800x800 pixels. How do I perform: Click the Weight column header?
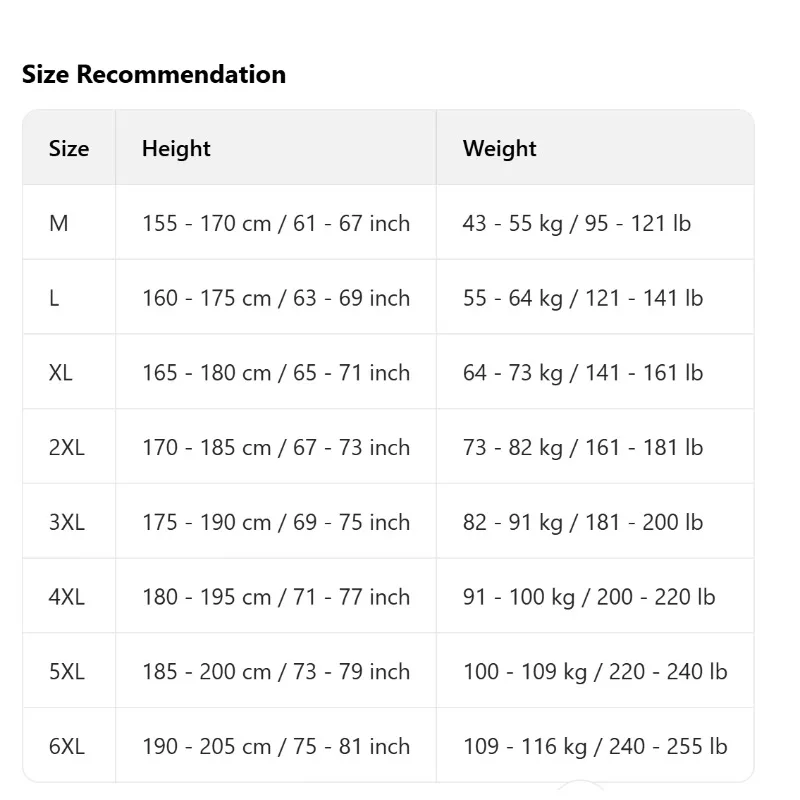(x=499, y=148)
